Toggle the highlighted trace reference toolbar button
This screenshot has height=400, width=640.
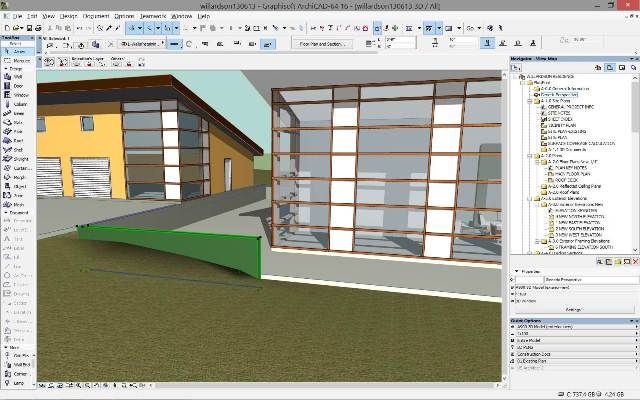point(429,28)
